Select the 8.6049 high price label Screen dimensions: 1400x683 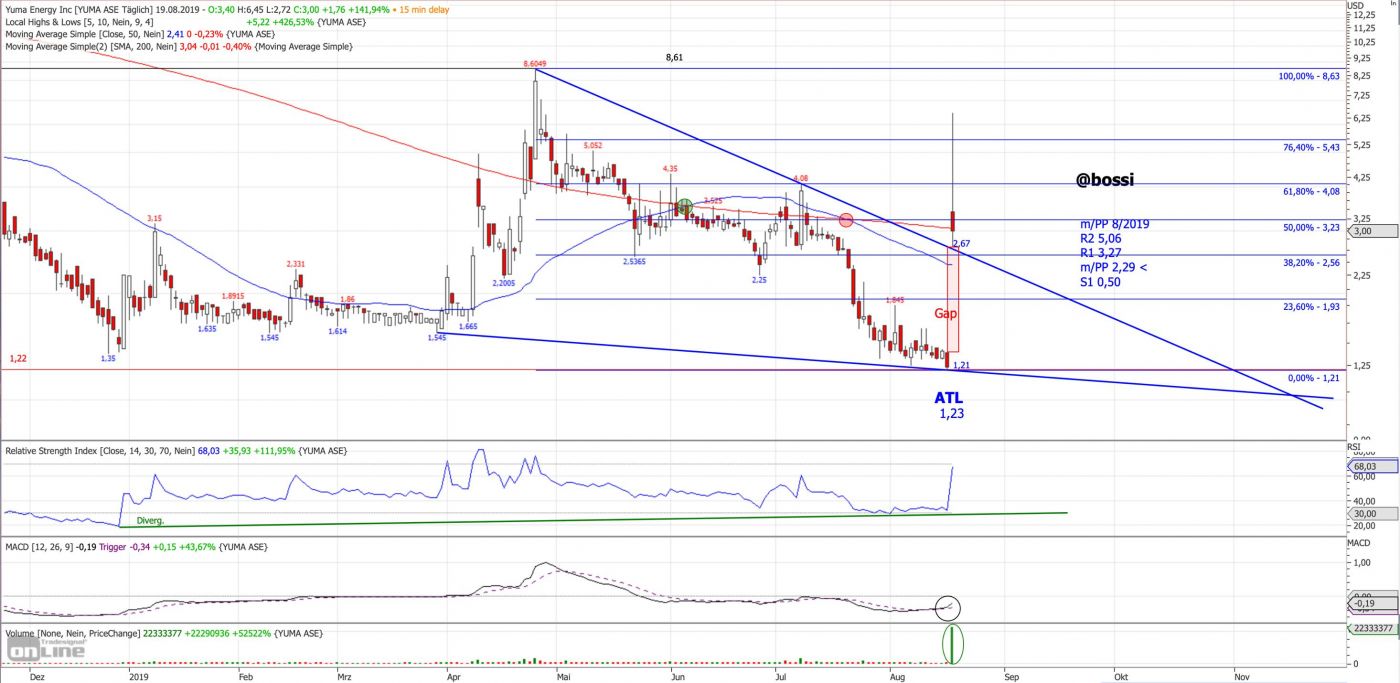(x=536, y=63)
